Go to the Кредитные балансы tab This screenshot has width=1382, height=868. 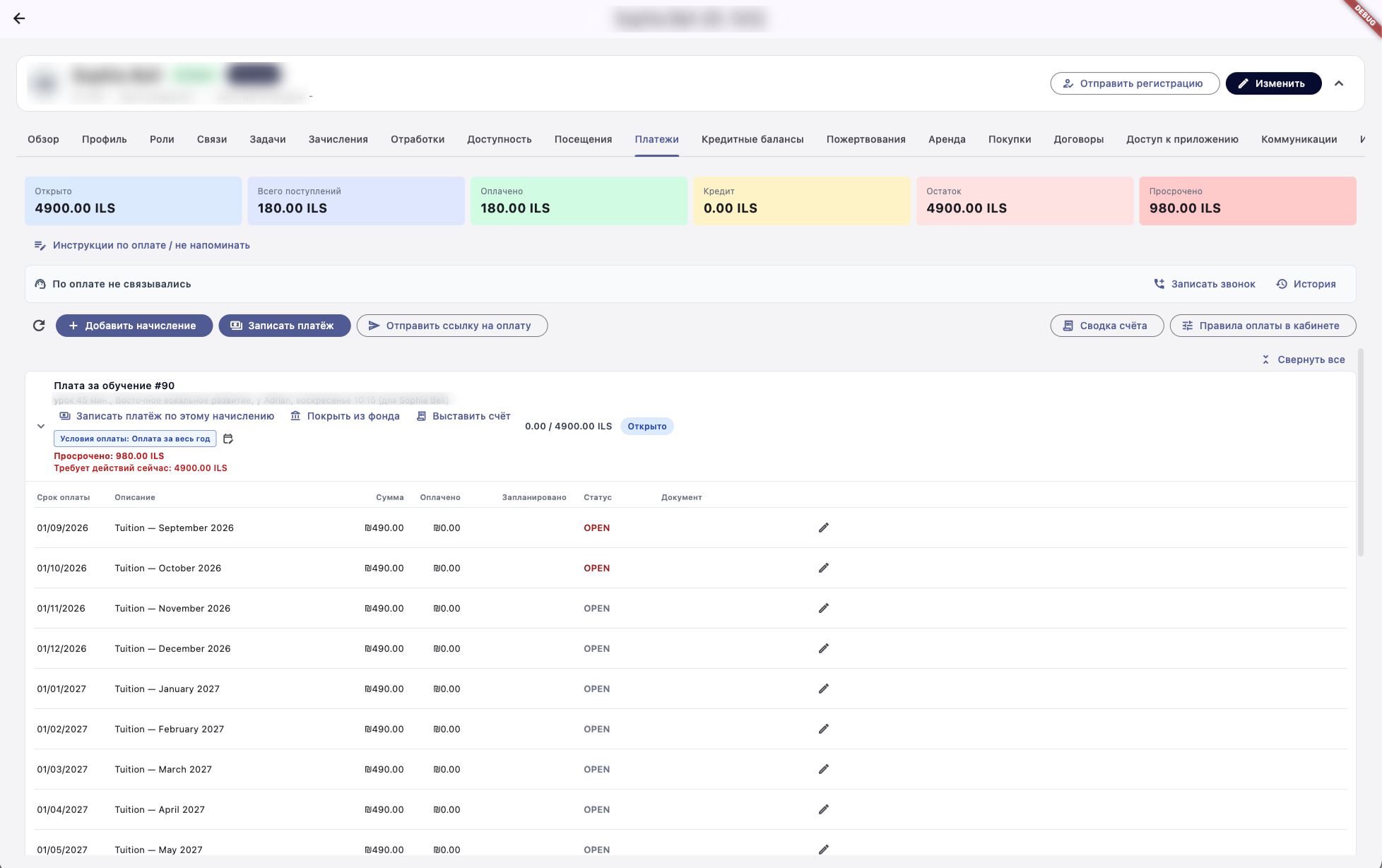coord(752,139)
